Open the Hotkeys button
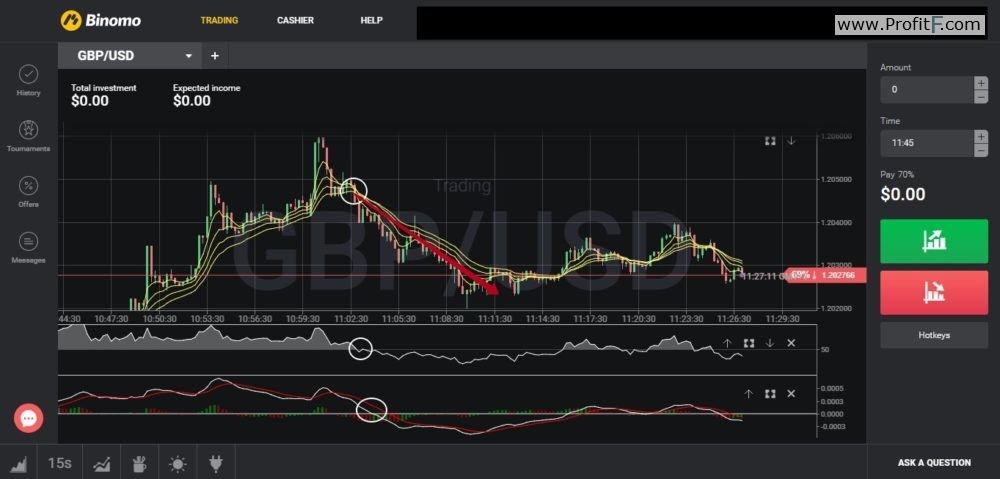The image size is (1000, 479). pyautogui.click(x=934, y=335)
